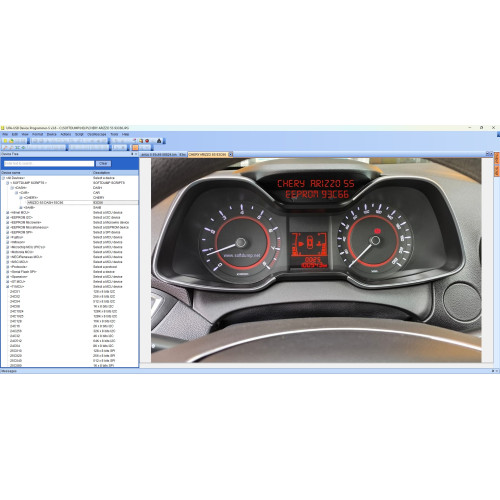Select the TI MCU group row
Viewport: 500px width, 500px height.
(x=69, y=286)
